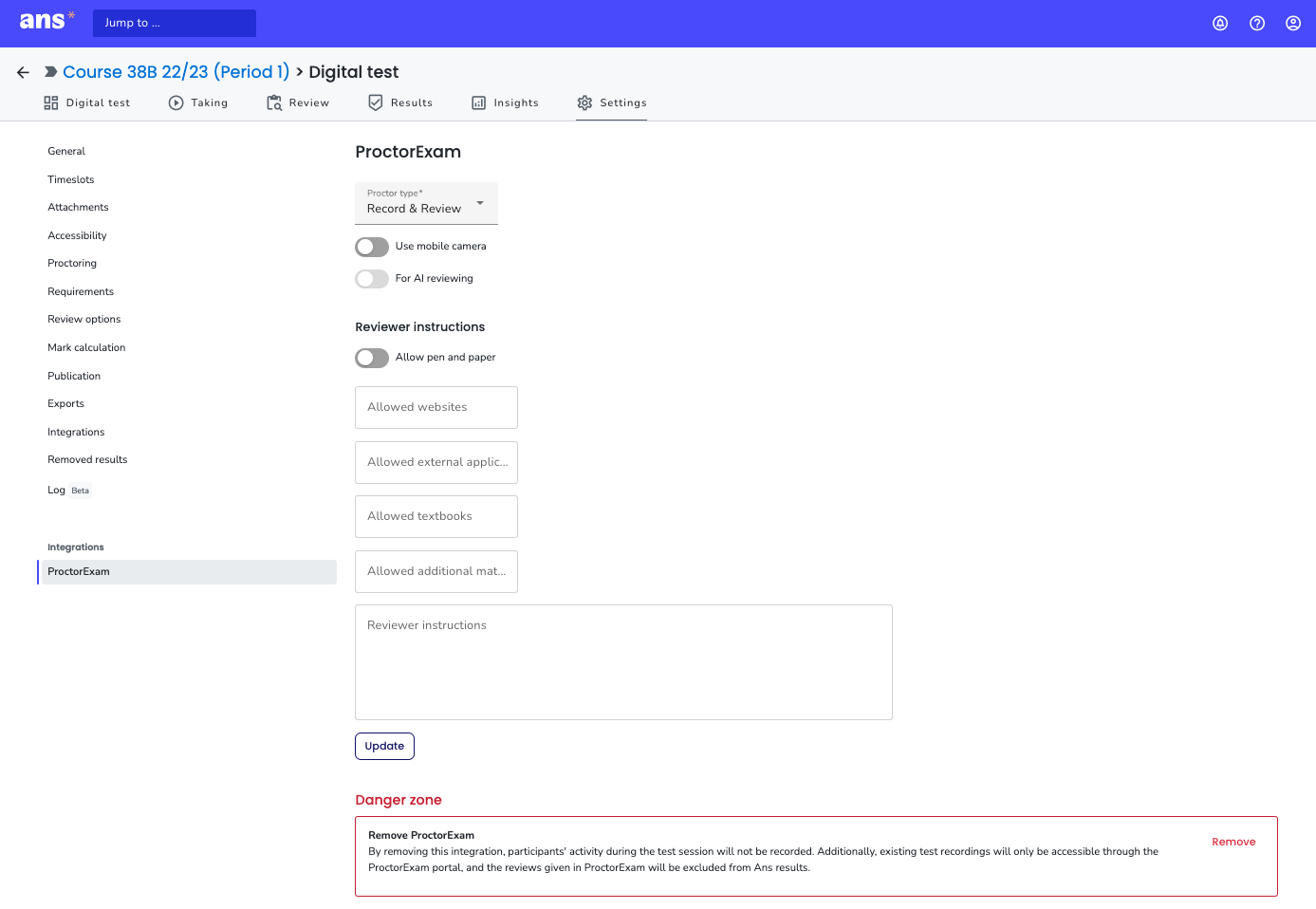Open the Log Beta sidebar item
This screenshot has width=1316, height=909.
tap(68, 490)
